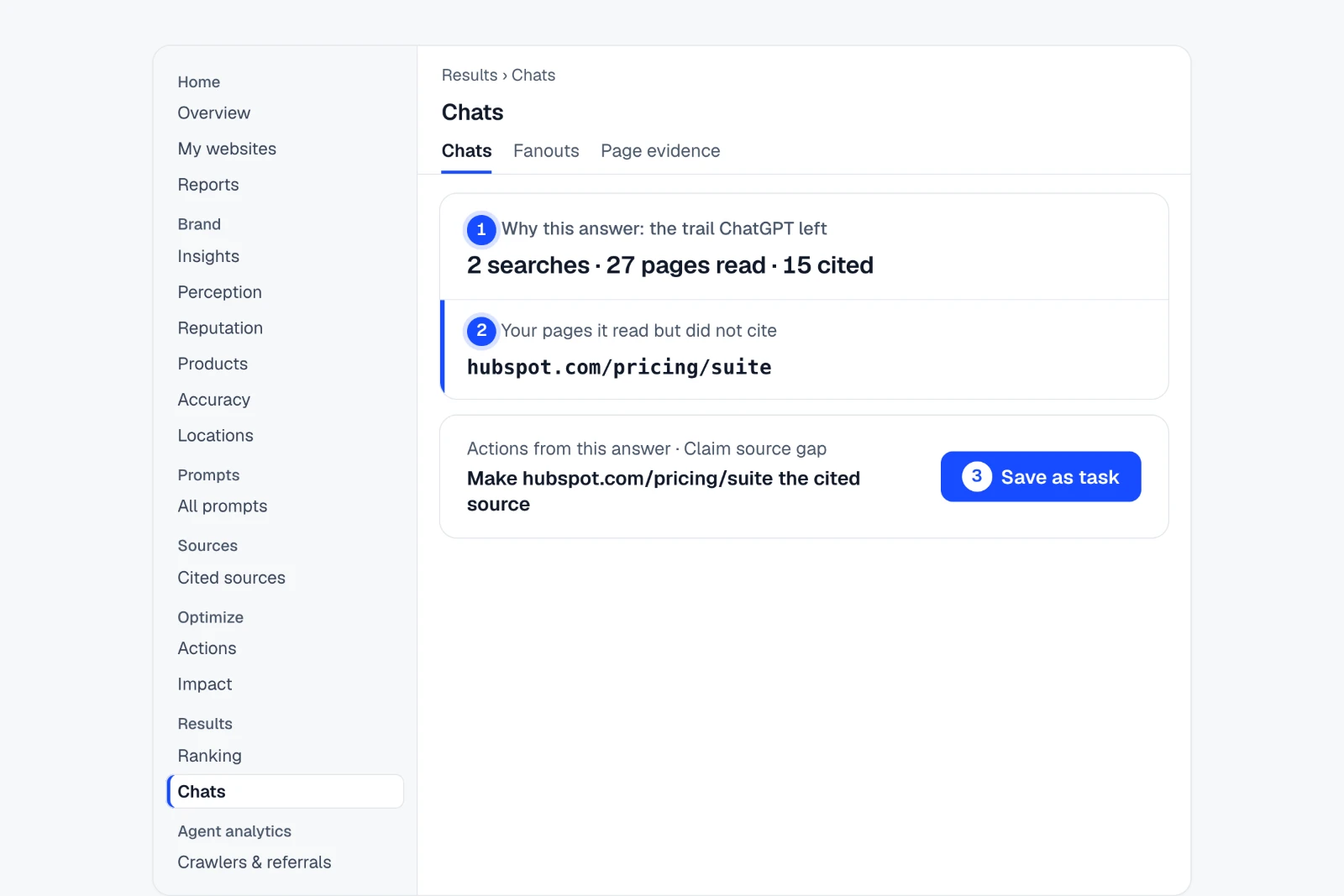Go to Actions under Optimize

pos(207,648)
